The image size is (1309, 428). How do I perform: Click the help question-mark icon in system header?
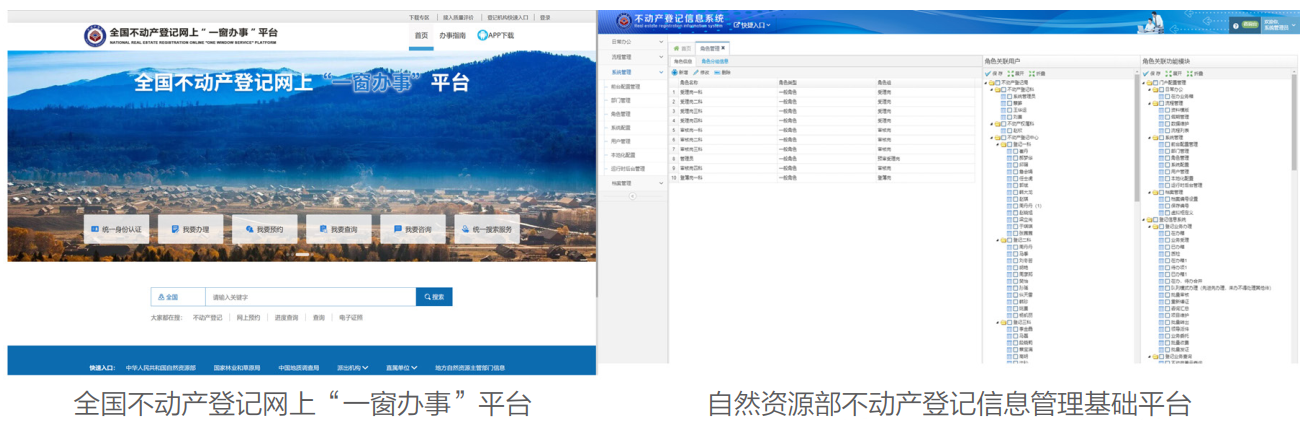point(1236,25)
